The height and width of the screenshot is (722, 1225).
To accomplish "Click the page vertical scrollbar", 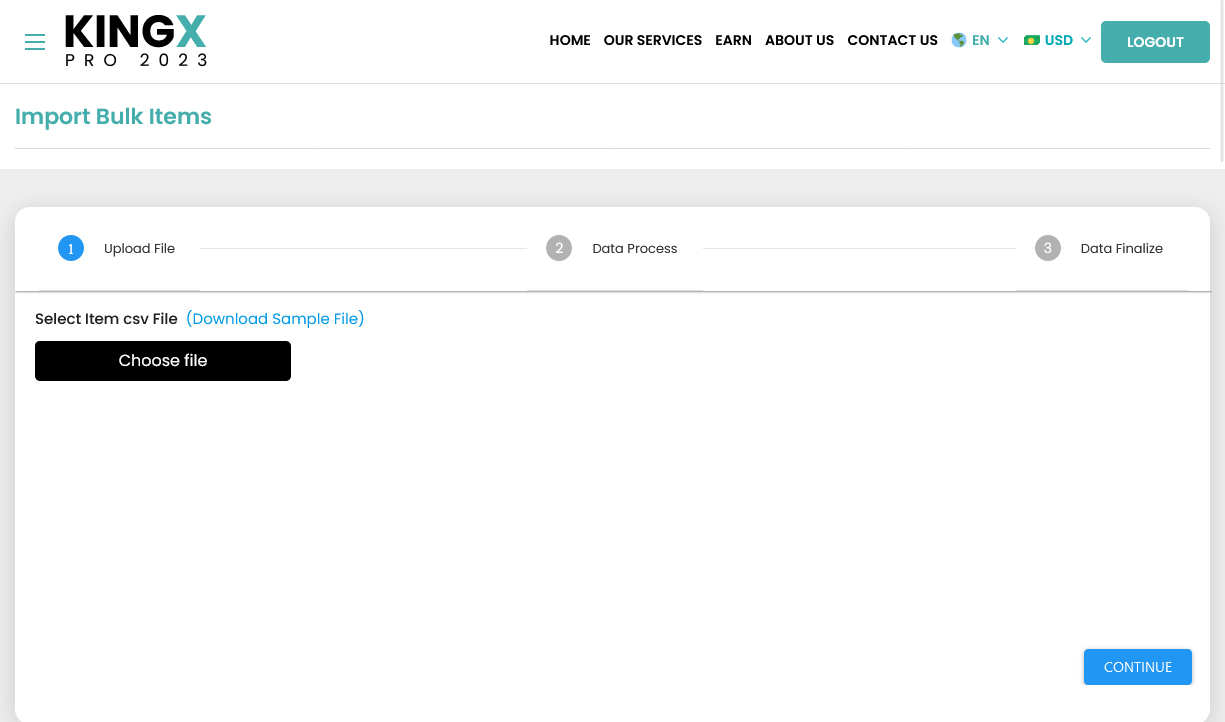I will (1221, 80).
